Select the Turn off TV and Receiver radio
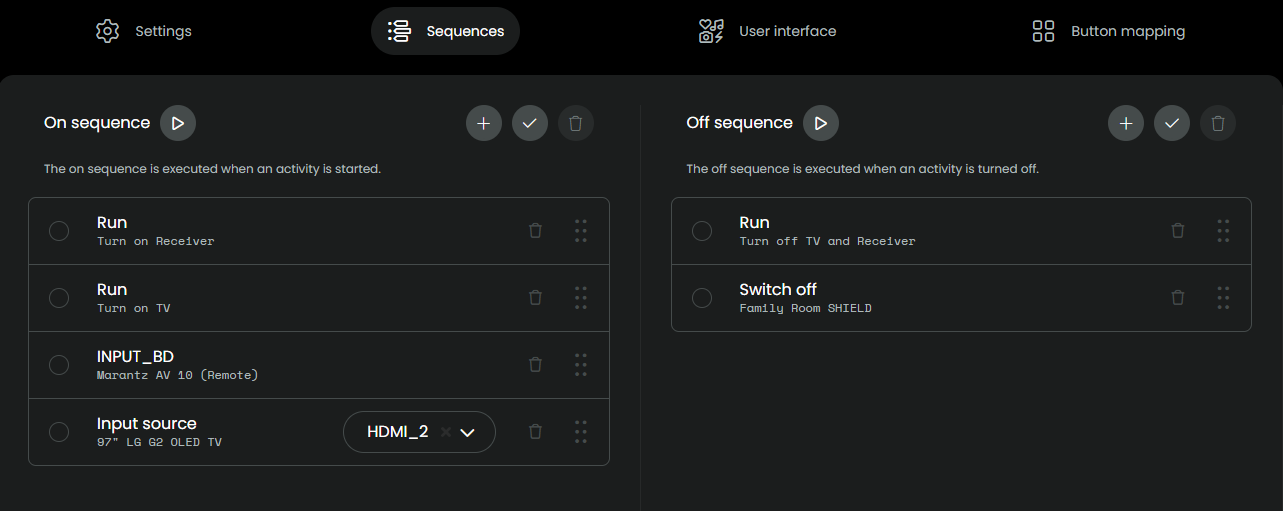 702,231
